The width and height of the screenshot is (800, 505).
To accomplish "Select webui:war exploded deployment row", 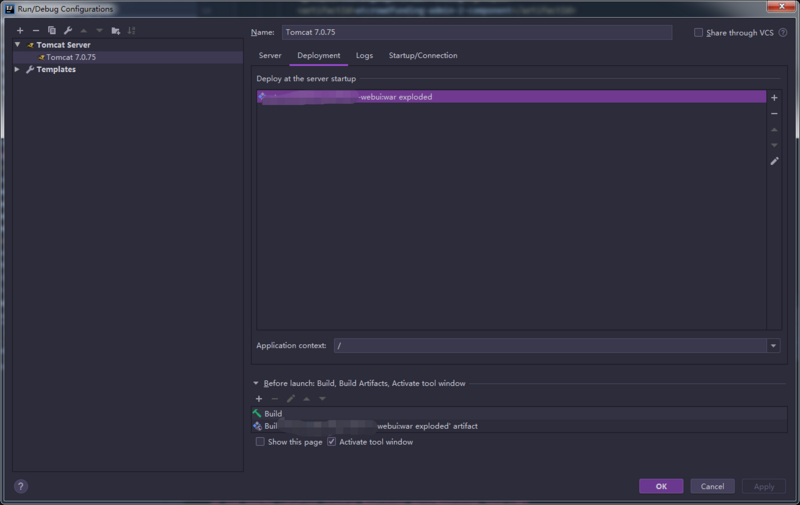I will (x=511, y=97).
